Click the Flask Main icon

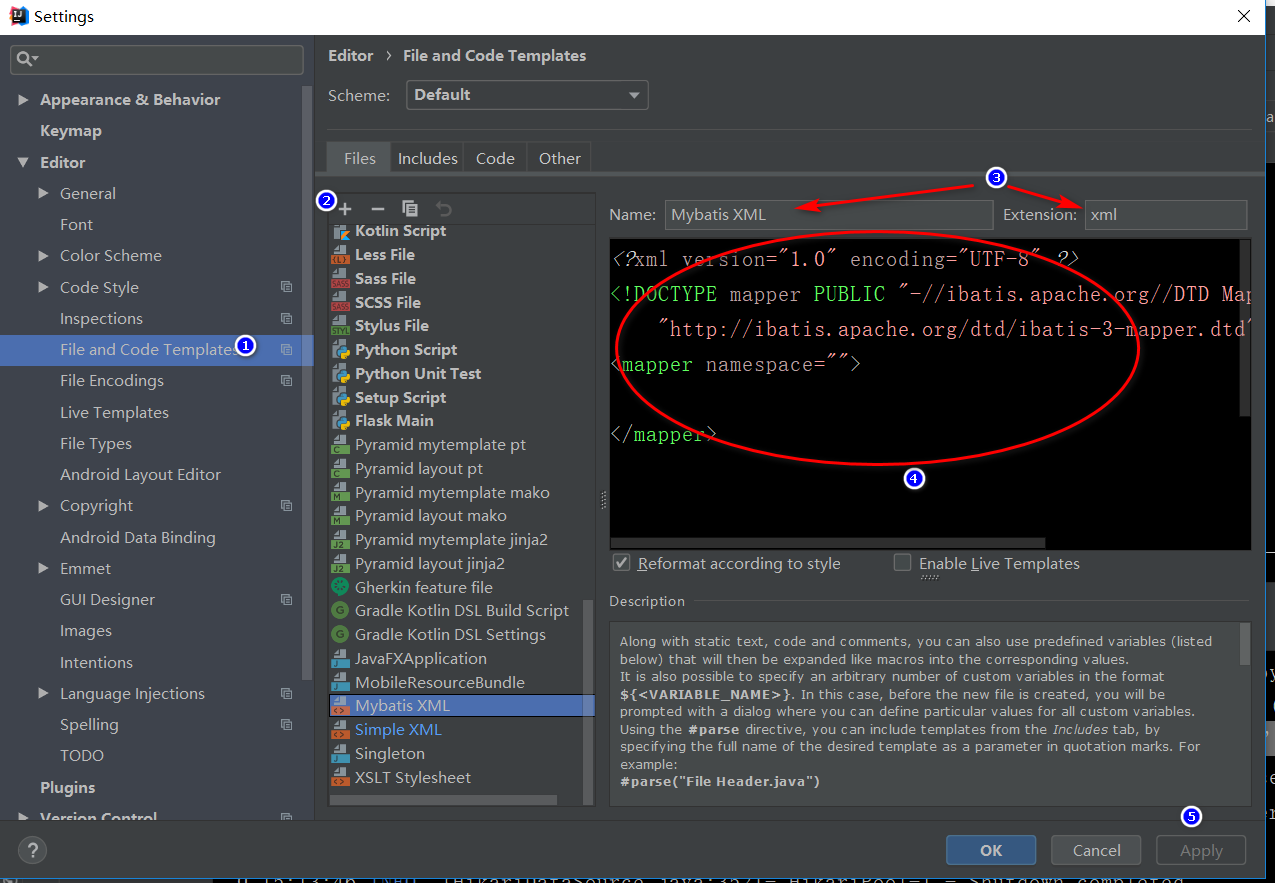340,421
